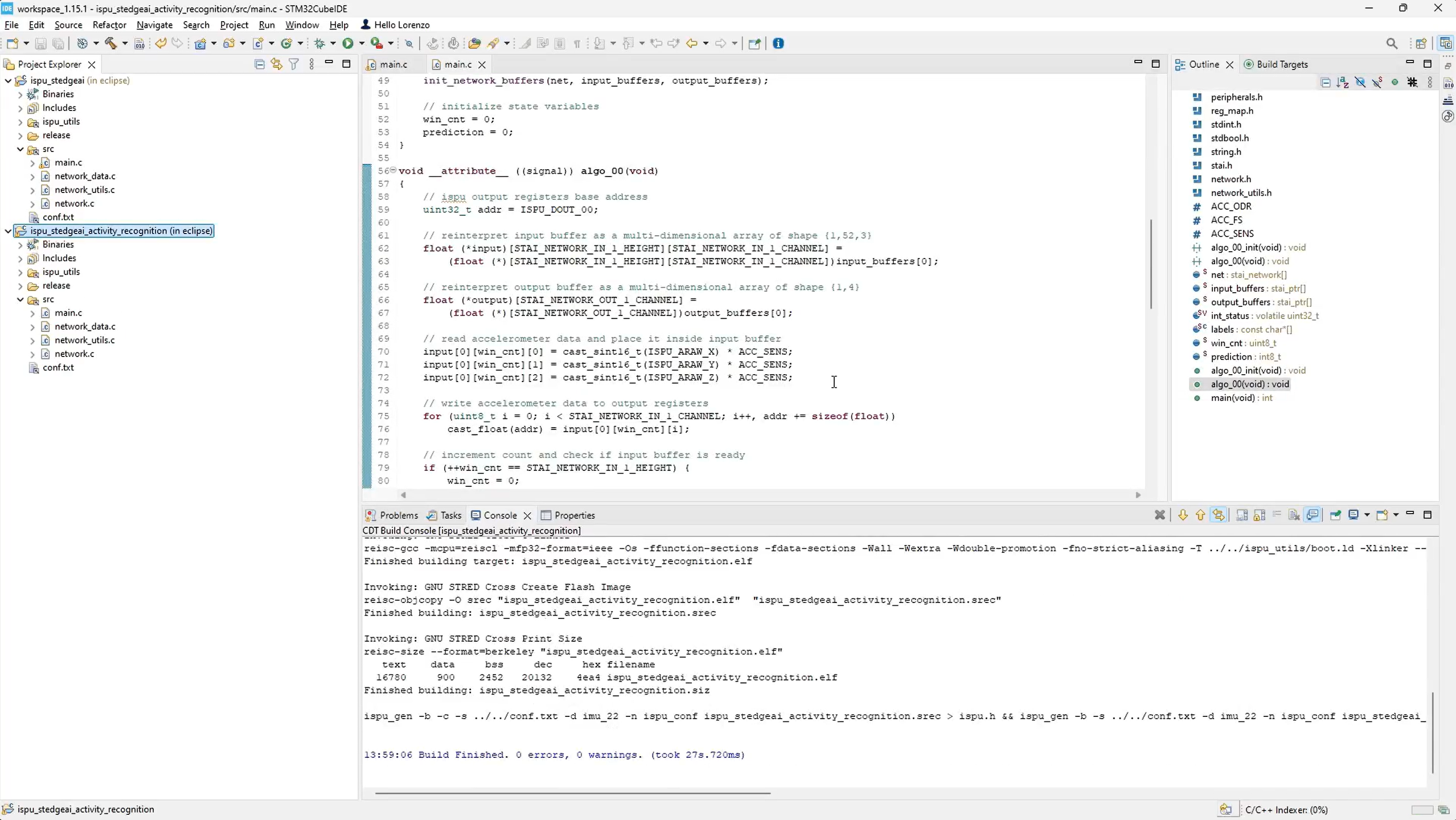Run the application with the green play icon
Screen dimensions: 1456x820
point(348,43)
